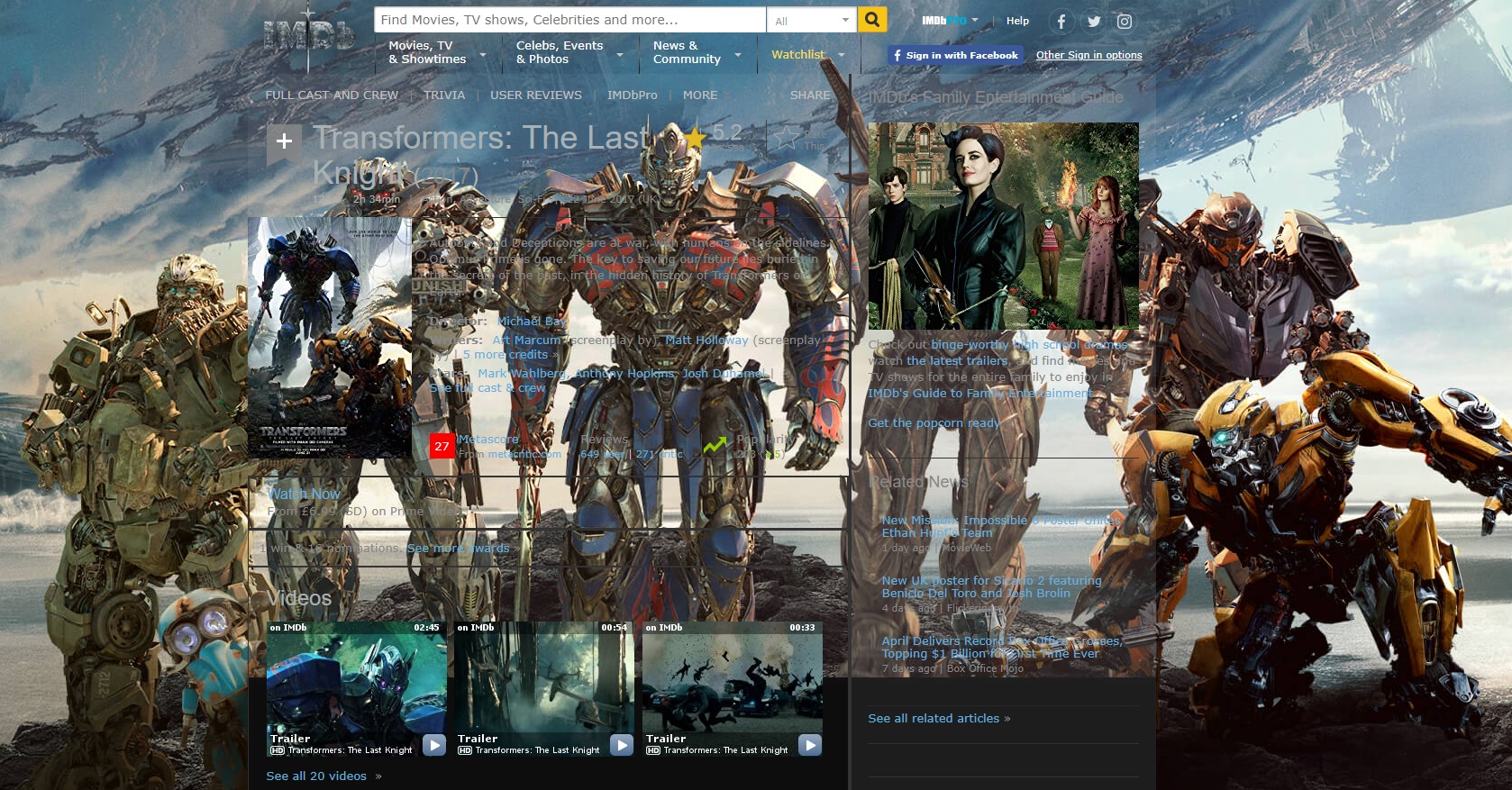Viewport: 1512px width, 790px height.
Task: Open metacritic.com link
Action: point(524,454)
